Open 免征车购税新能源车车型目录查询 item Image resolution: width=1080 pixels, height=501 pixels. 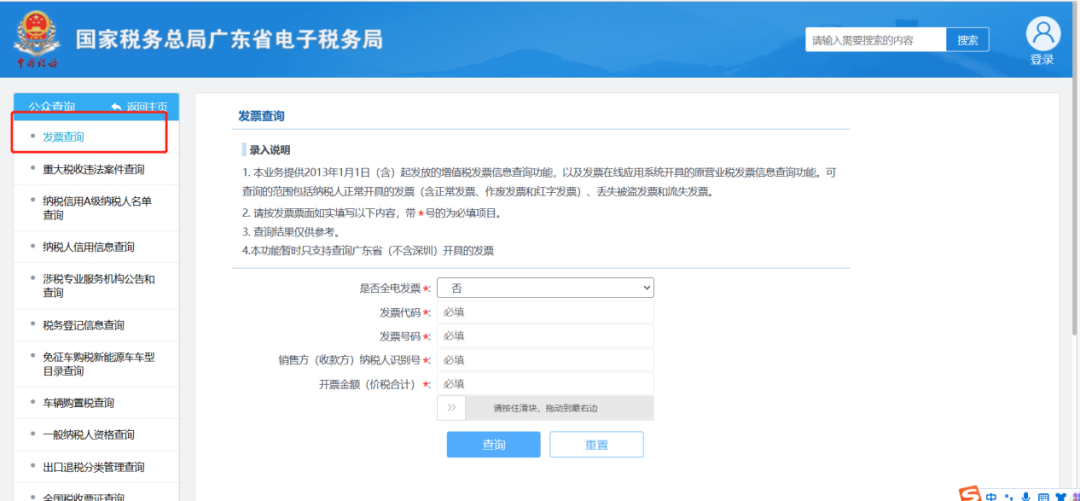(96, 364)
